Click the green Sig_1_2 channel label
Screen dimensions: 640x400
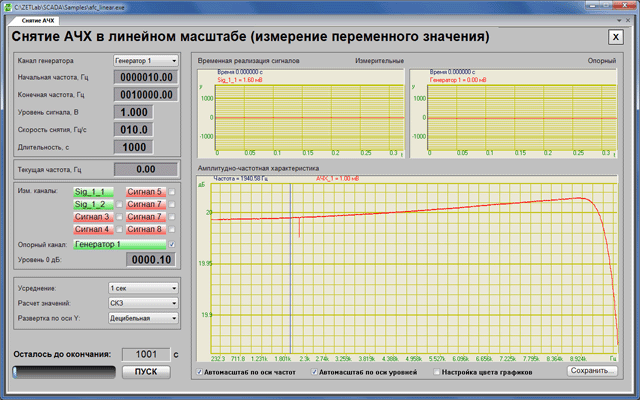[93, 204]
